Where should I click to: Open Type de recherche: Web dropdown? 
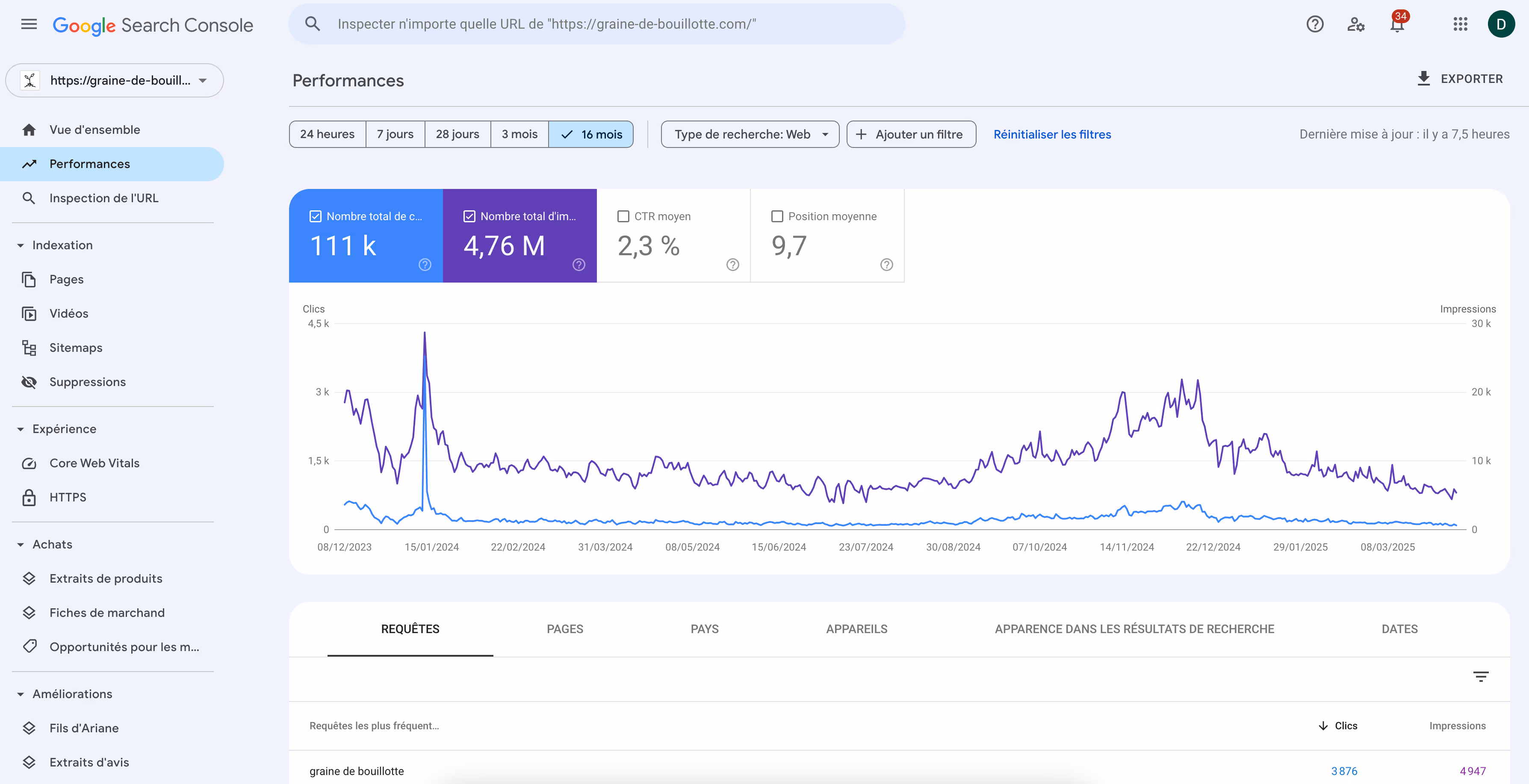pos(750,135)
